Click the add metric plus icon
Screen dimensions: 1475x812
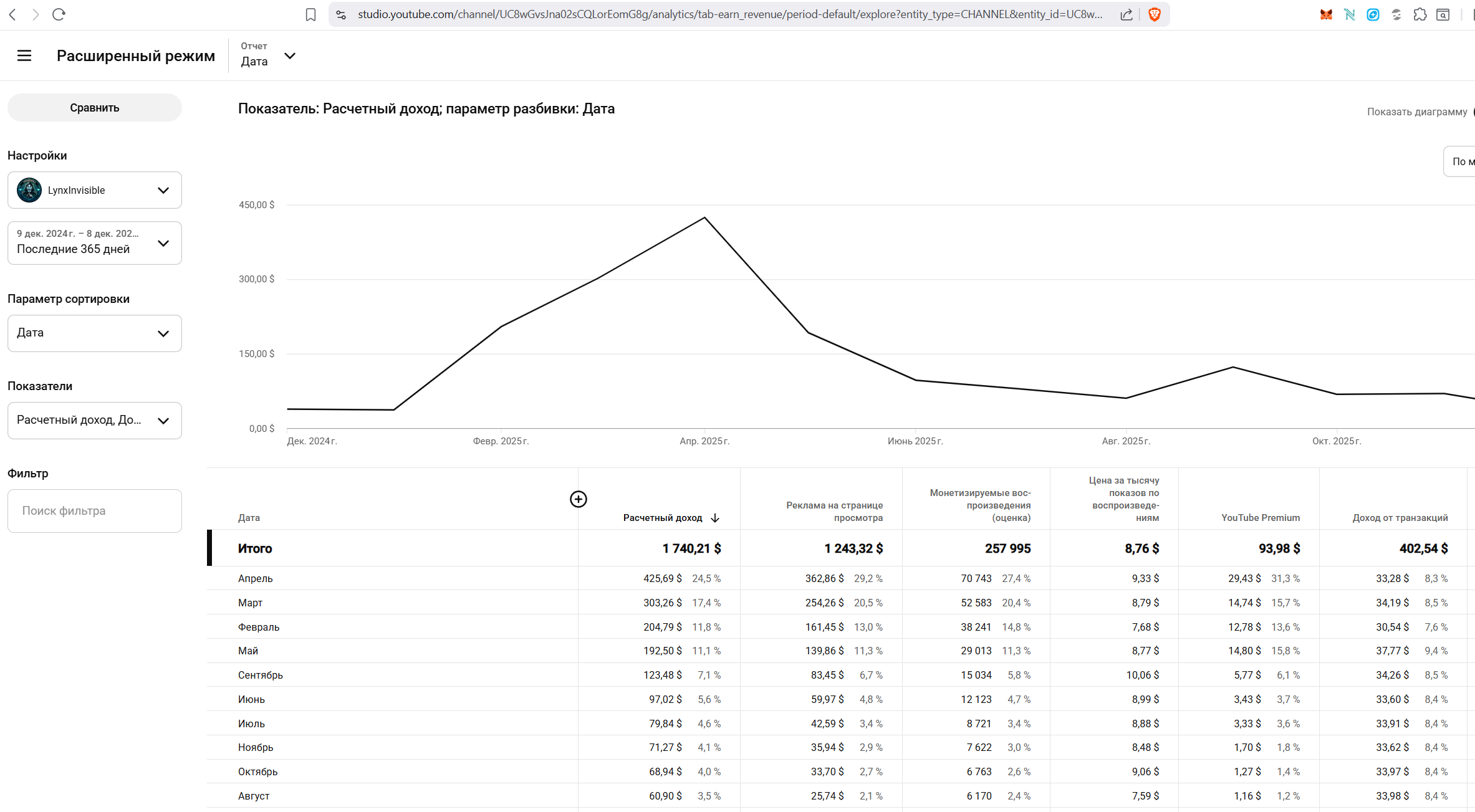point(578,499)
